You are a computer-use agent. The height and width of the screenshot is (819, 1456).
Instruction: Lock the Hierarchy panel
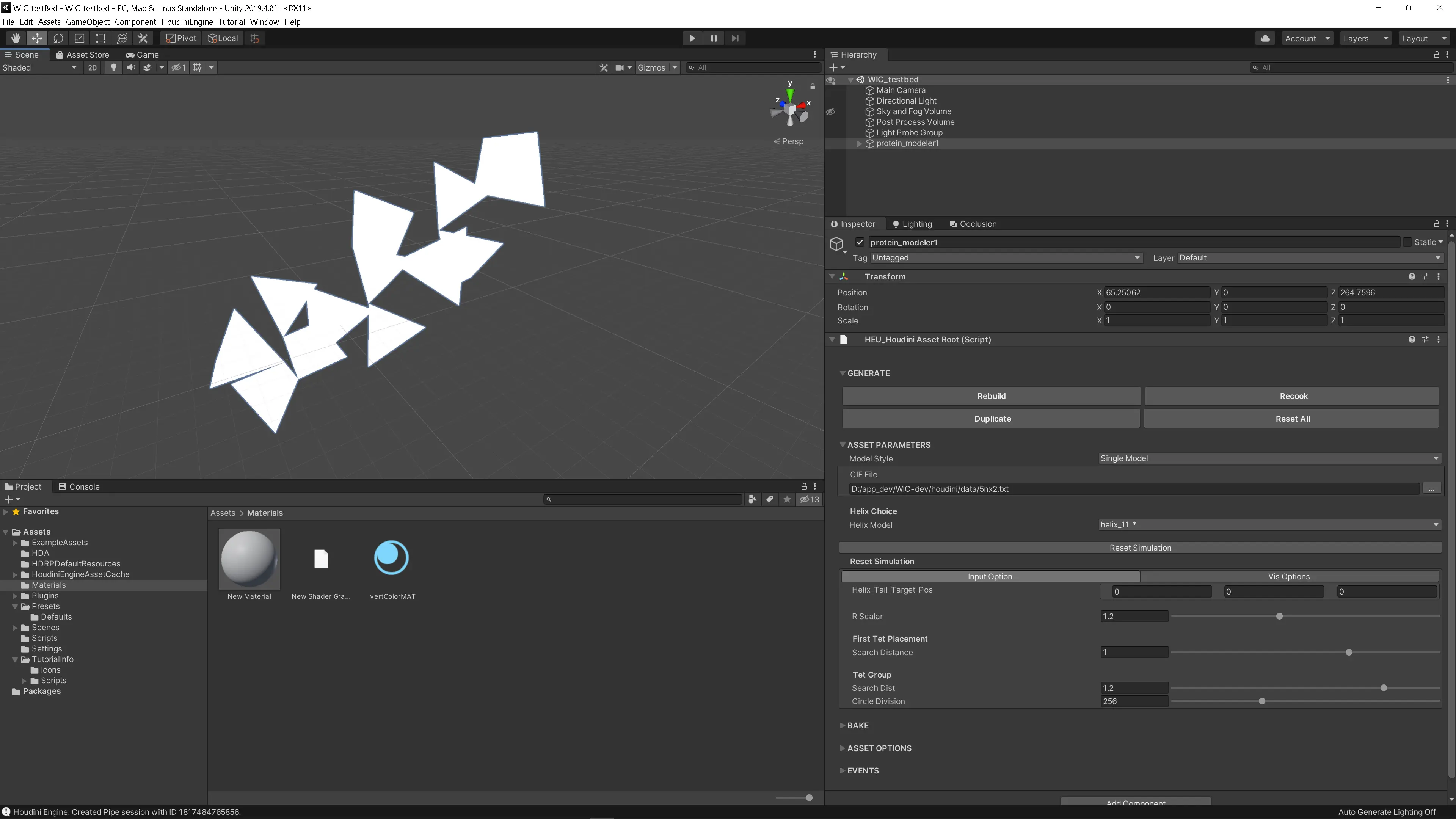pos(1436,54)
